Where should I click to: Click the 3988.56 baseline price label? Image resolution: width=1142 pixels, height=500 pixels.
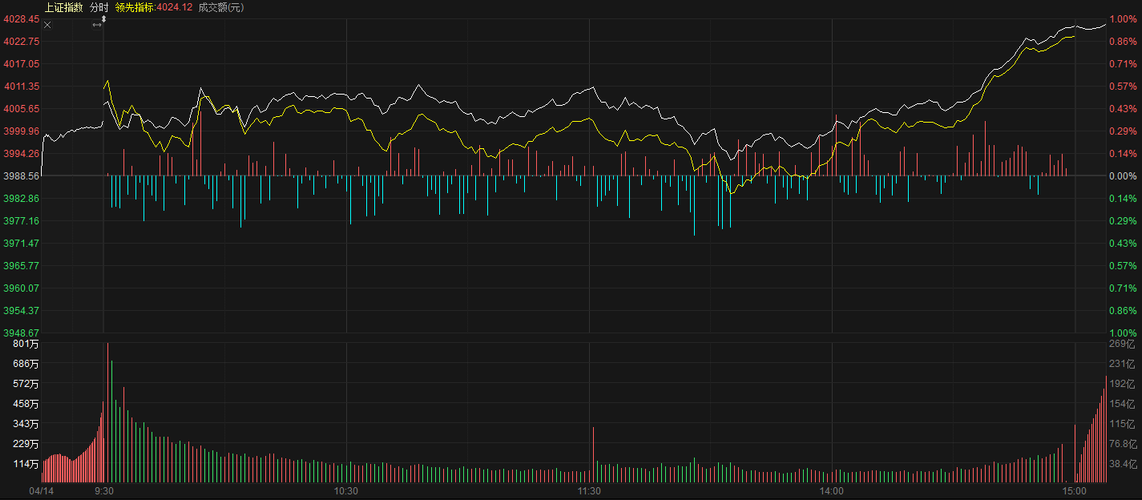click(21, 175)
